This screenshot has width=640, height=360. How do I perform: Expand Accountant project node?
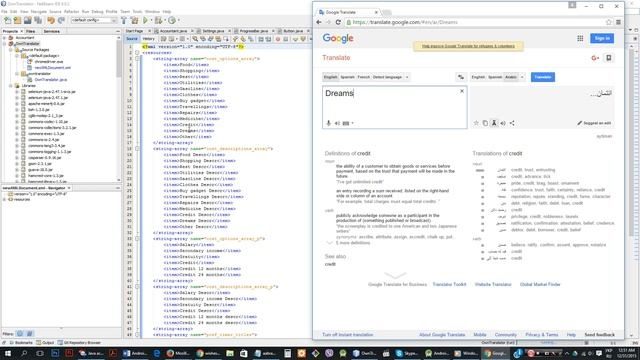pyautogui.click(x=4, y=38)
